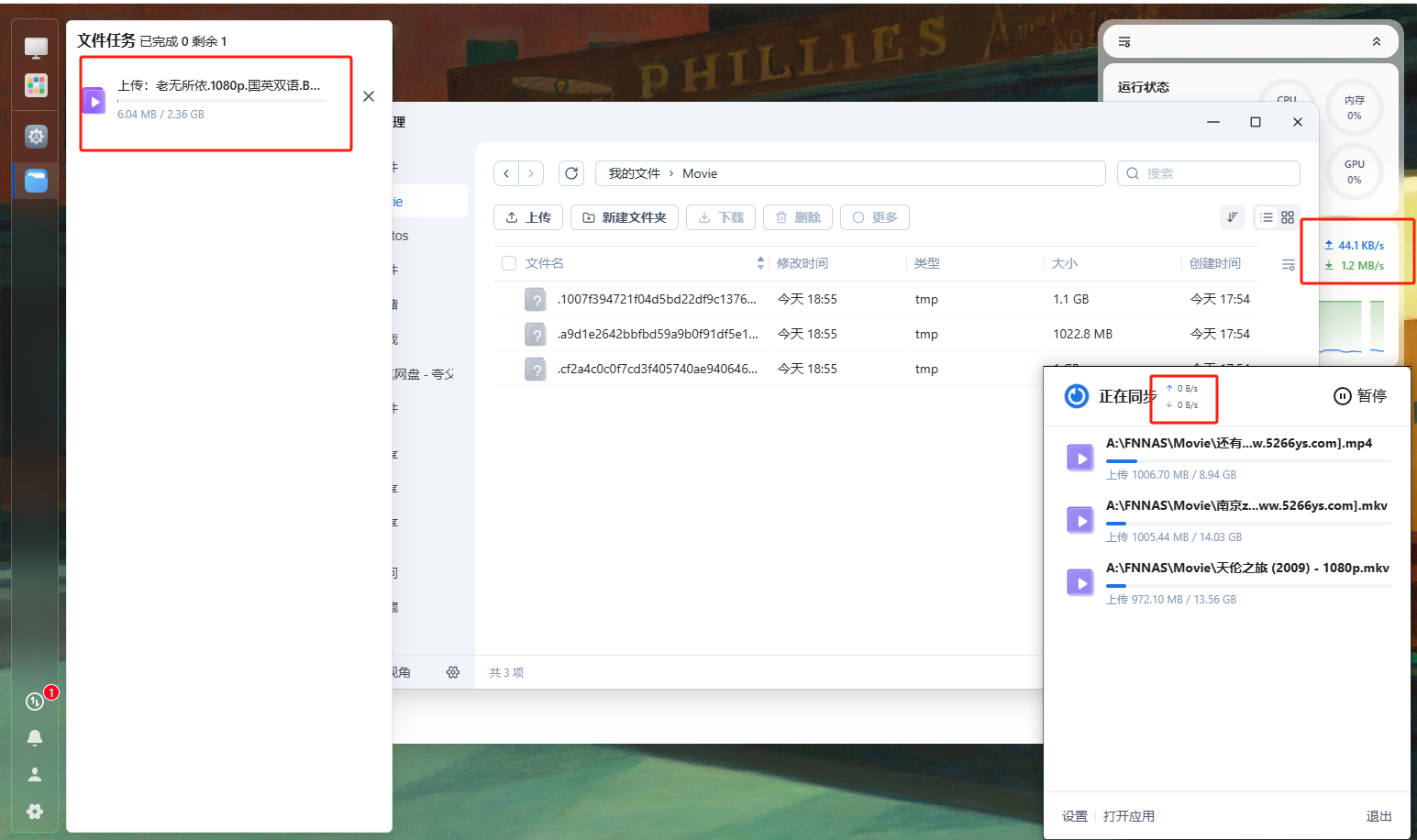Sort by the 修改时间 column header
The image size is (1417, 840).
coord(803,263)
